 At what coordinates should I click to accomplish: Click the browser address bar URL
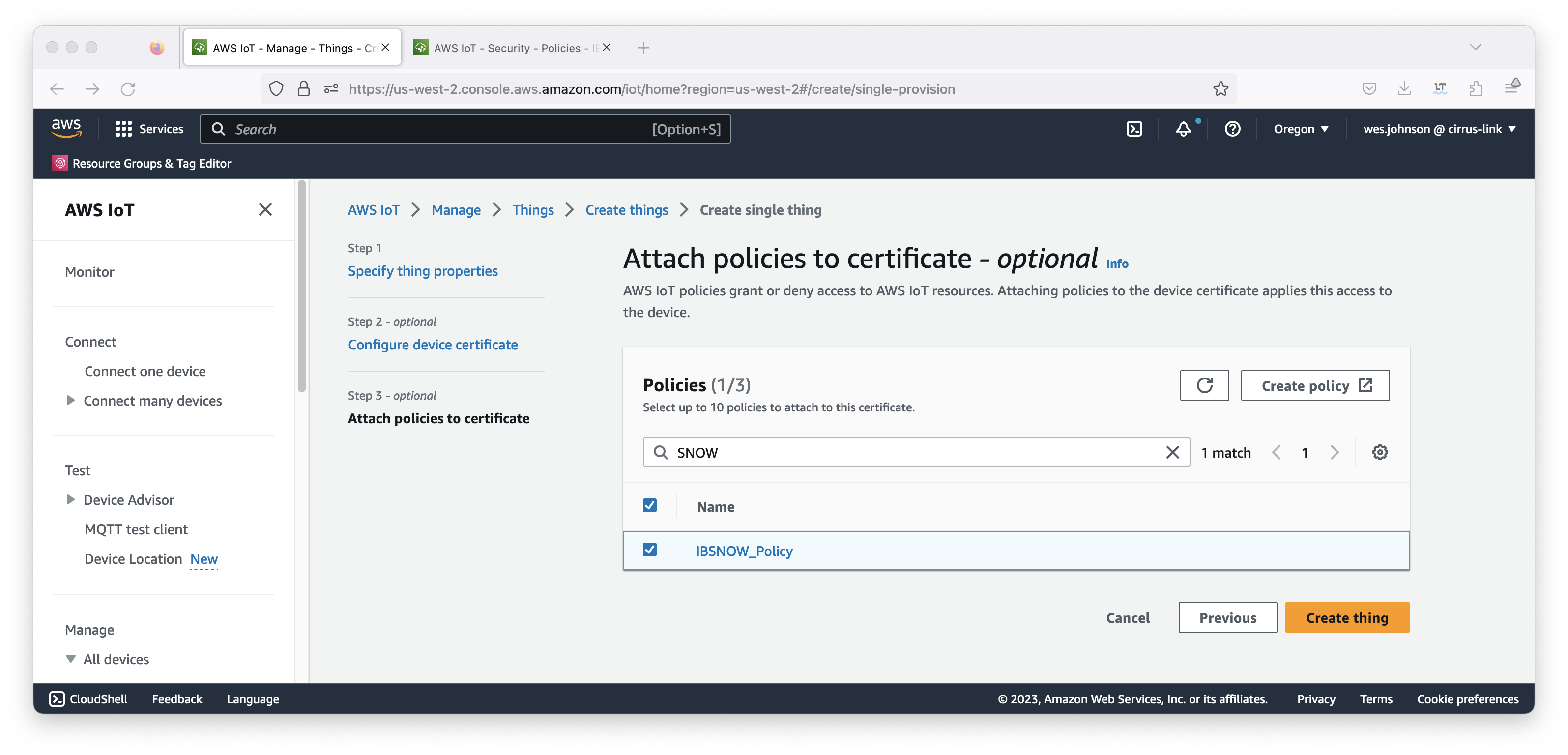click(x=651, y=89)
